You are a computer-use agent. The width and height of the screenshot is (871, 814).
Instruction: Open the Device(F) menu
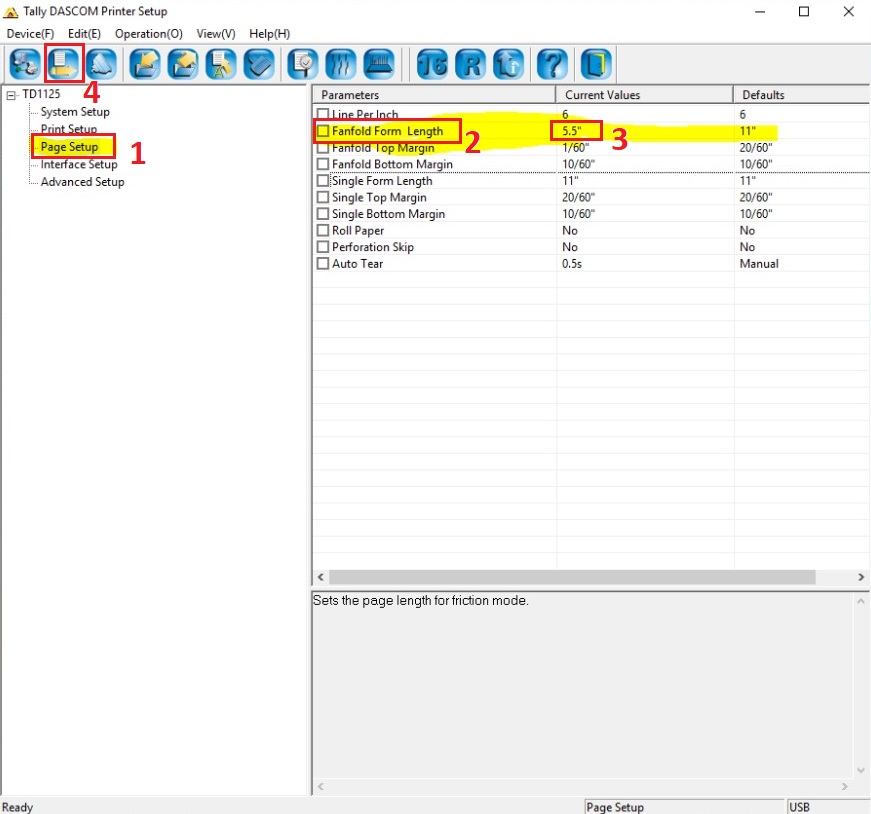[x=30, y=34]
